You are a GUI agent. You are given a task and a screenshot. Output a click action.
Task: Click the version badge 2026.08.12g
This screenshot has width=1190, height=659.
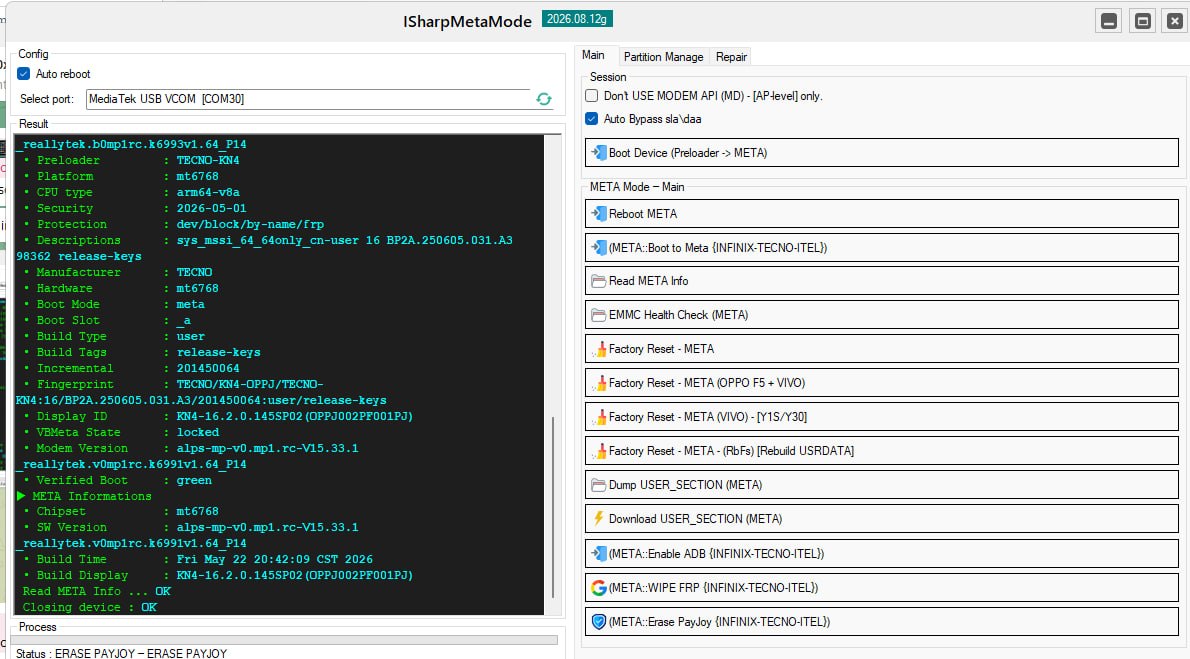[x=577, y=19]
